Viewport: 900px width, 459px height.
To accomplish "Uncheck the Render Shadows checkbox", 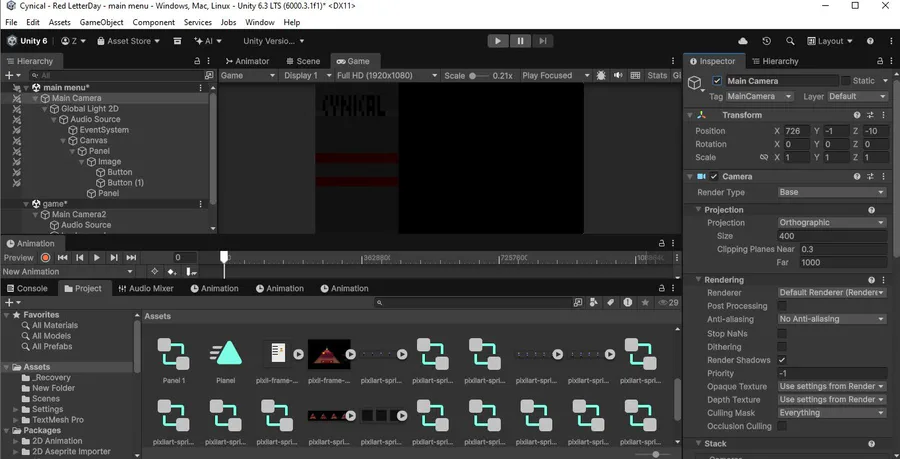I will (x=782, y=360).
